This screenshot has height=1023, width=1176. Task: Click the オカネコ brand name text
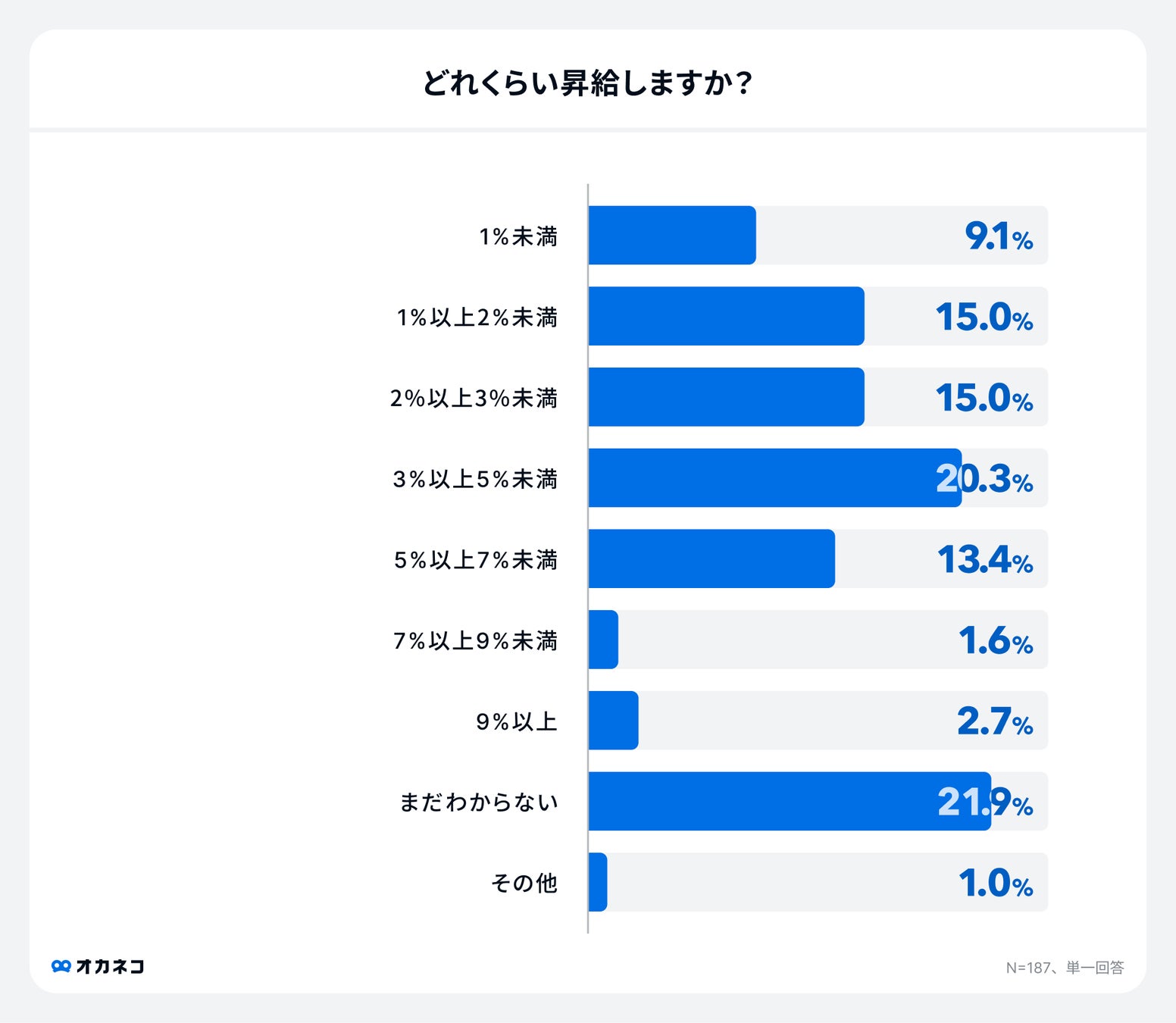[x=110, y=966]
